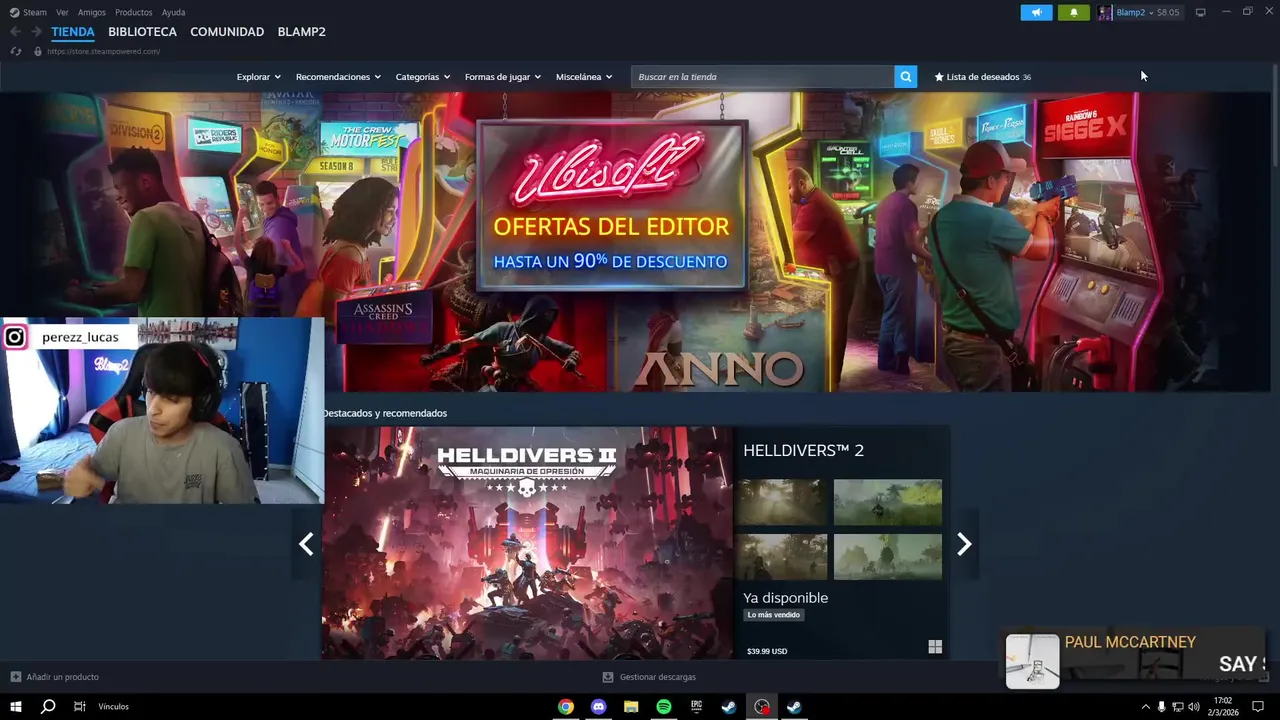Open the Steam menu in the top bar
Image resolution: width=1280 pixels, height=720 pixels.
coord(28,12)
